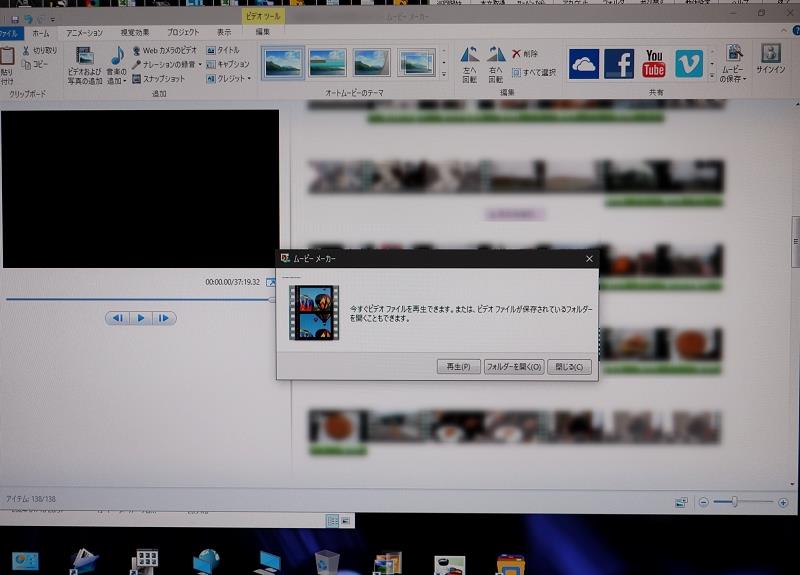Viewport: 800px width, 575px height.
Task: Click the zoom slider handle in status bar
Action: pos(735,502)
